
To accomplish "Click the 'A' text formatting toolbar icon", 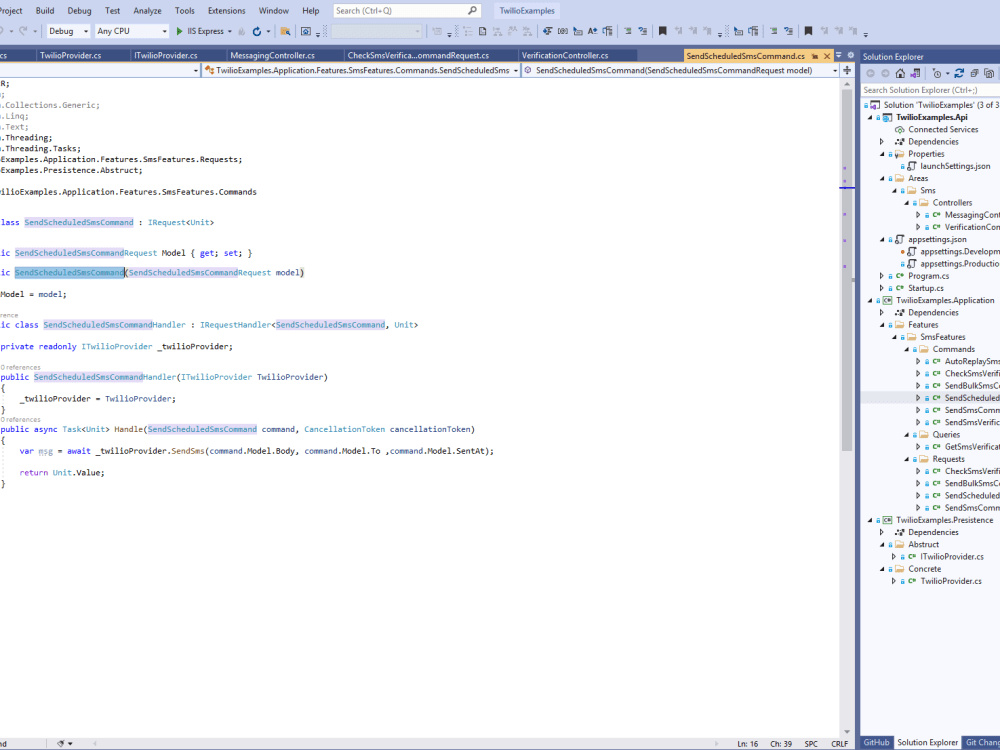I will point(592,31).
